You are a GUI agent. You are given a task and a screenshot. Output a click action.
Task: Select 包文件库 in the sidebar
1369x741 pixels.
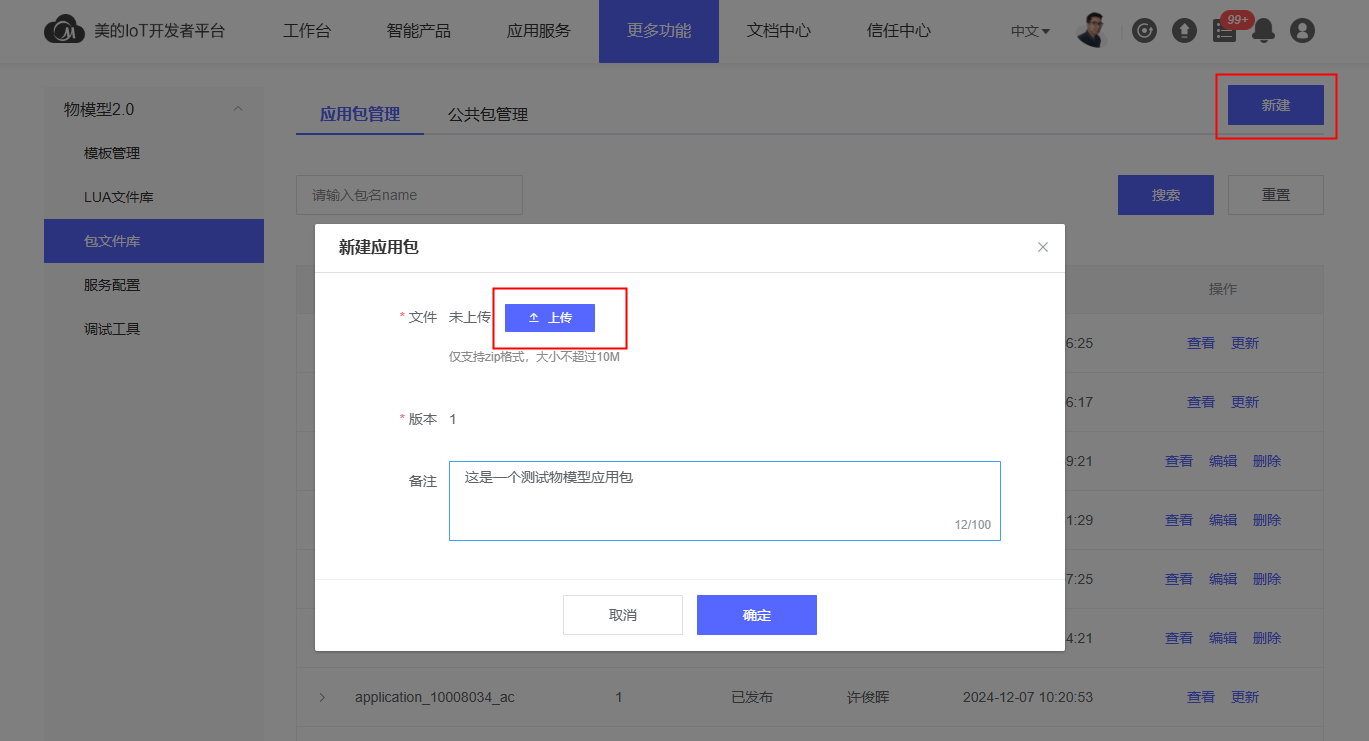(154, 241)
